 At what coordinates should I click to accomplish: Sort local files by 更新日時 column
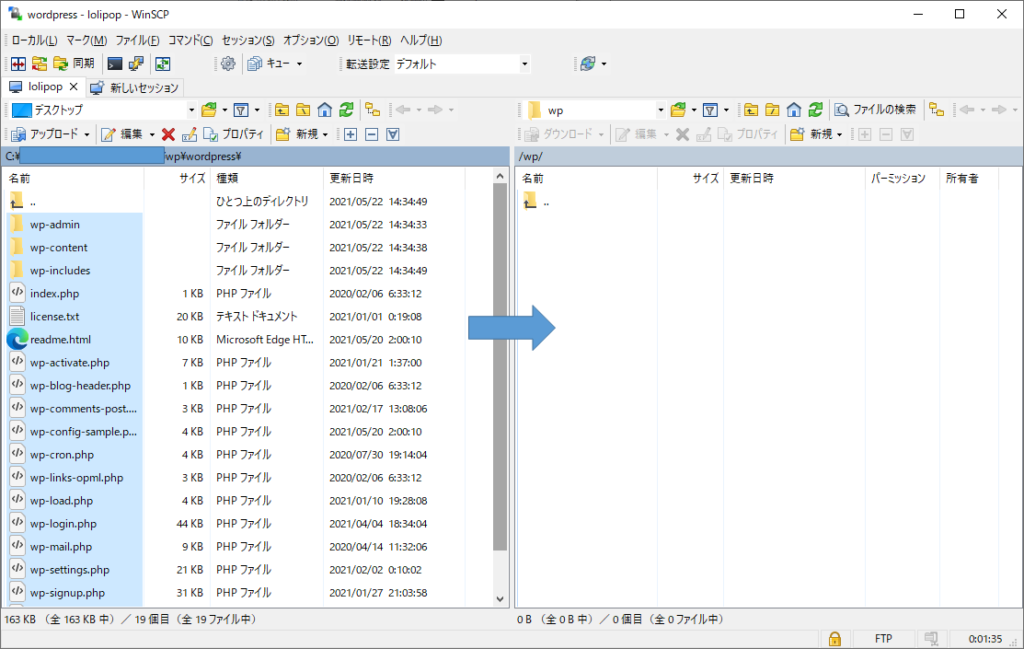point(352,178)
